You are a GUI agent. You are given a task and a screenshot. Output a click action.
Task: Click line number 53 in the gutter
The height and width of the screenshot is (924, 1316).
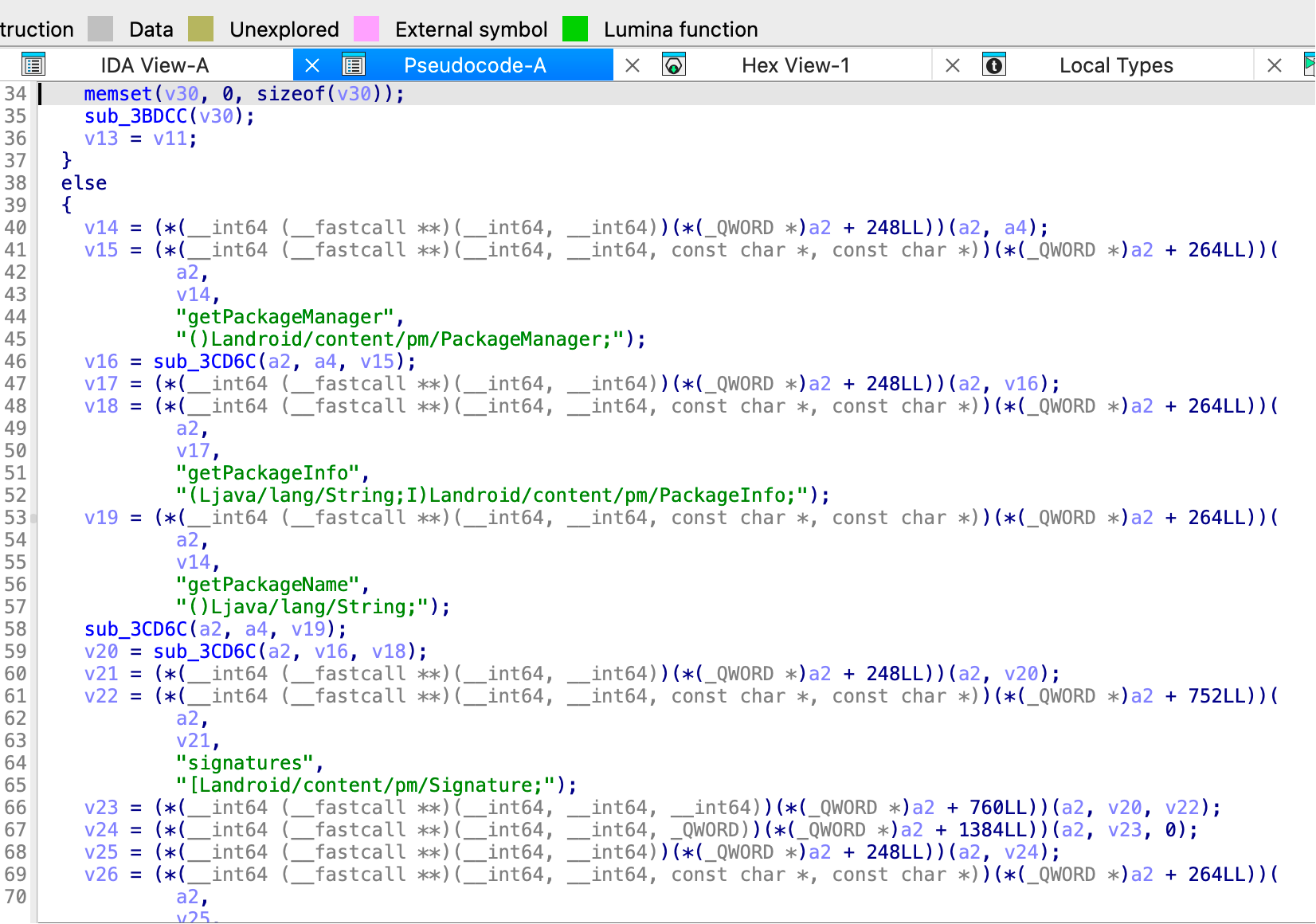coord(16,518)
